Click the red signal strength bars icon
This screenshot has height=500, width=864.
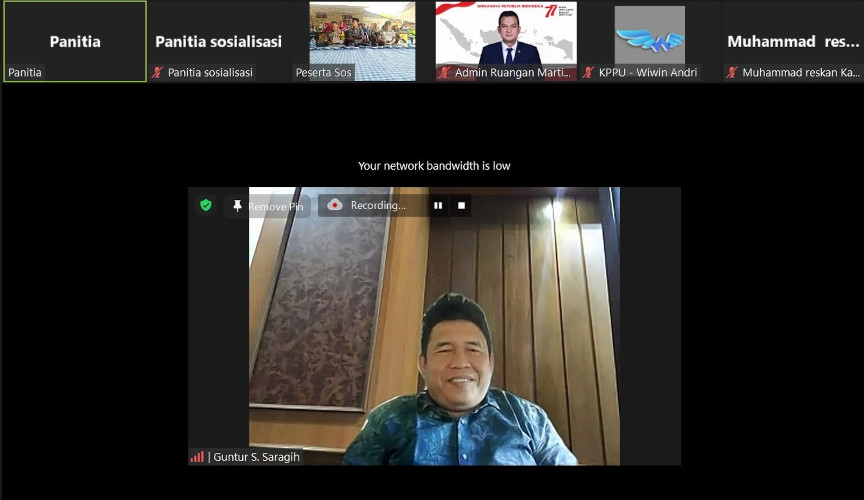pyautogui.click(x=197, y=457)
